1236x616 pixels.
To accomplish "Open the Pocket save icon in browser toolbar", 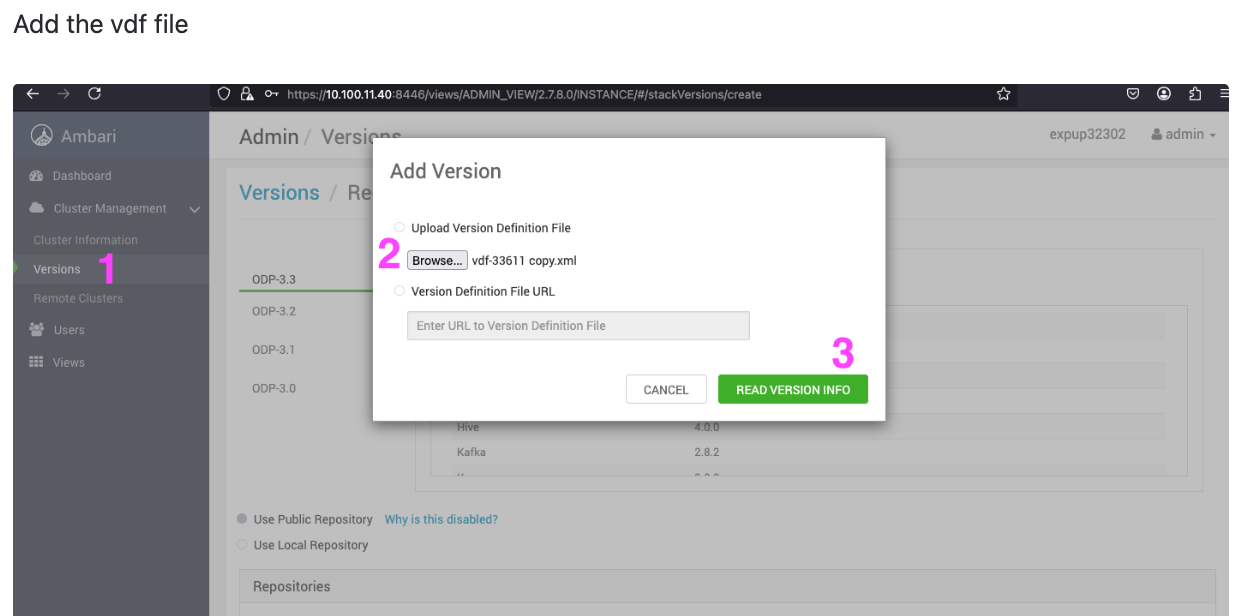I will (x=1133, y=94).
